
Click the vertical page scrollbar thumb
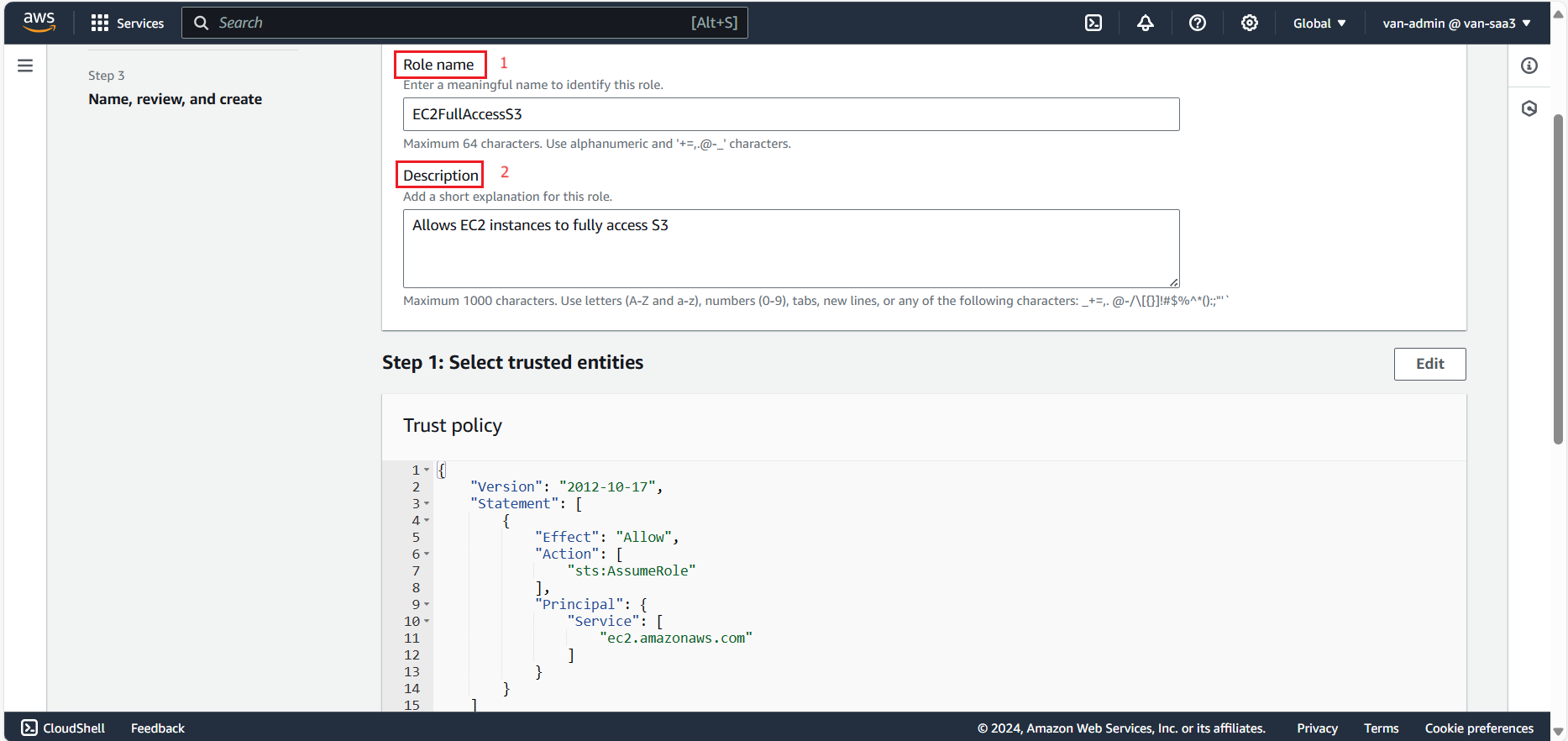pyautogui.click(x=1559, y=277)
